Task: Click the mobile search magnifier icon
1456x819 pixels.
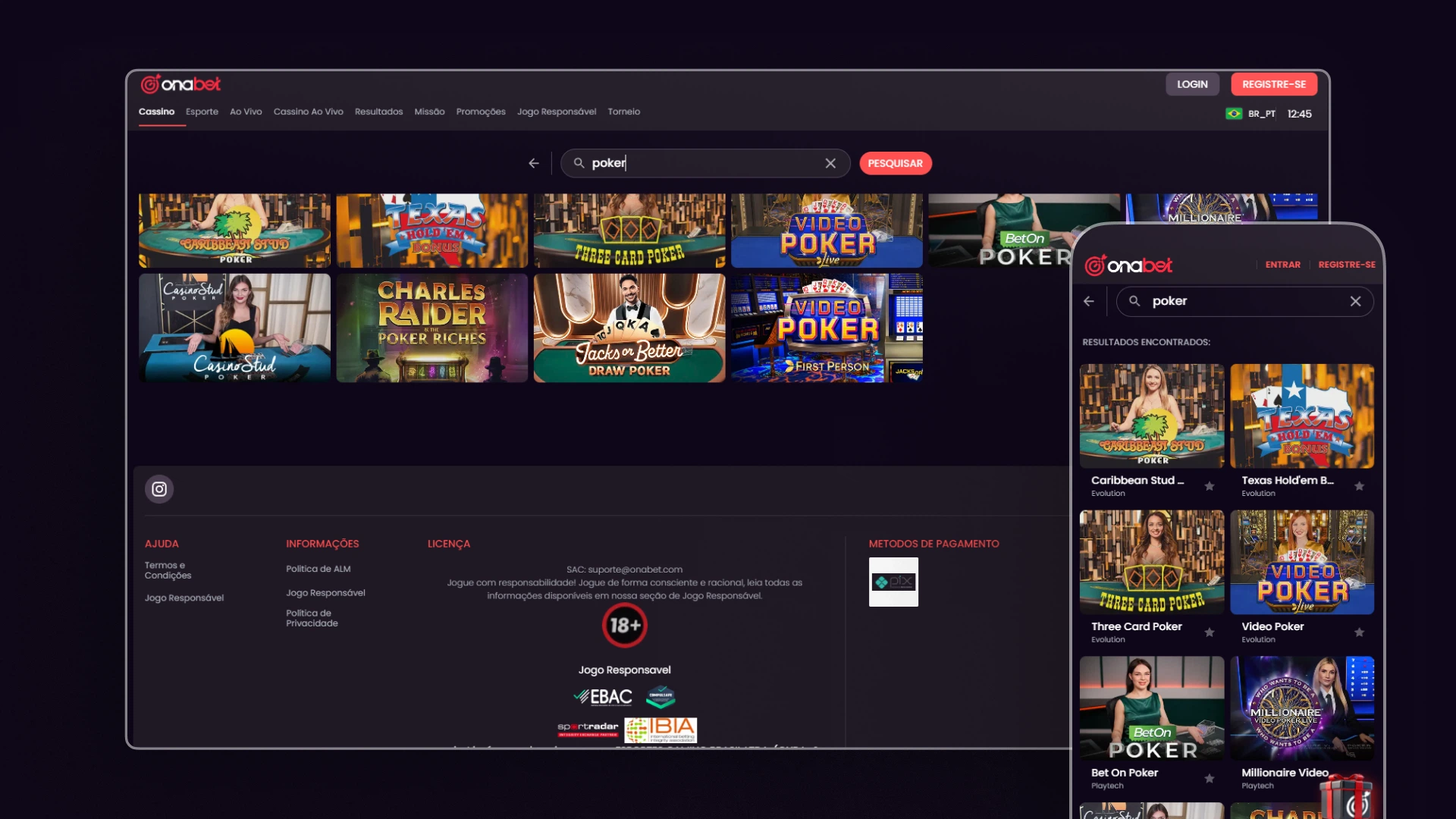Action: 1134,301
